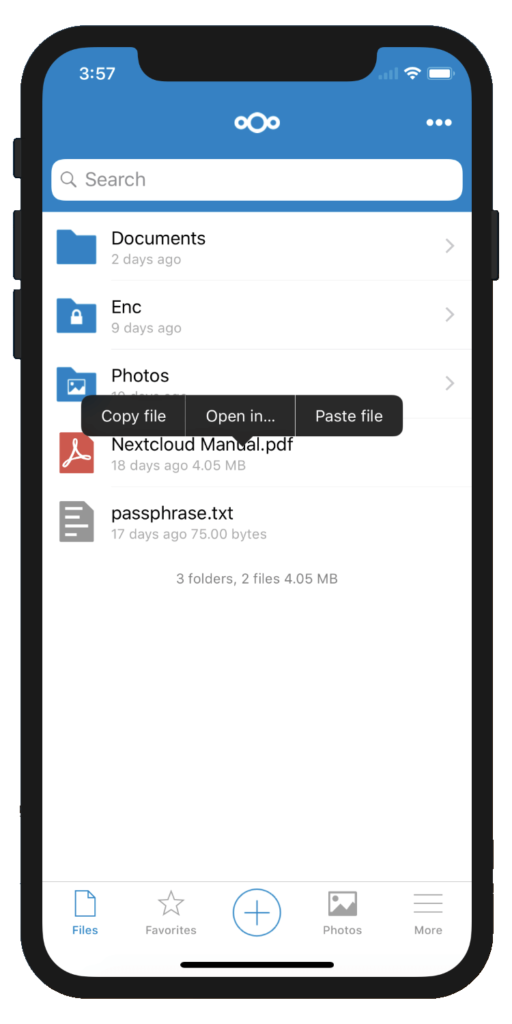Choose Open in... from popup menu

[240, 416]
